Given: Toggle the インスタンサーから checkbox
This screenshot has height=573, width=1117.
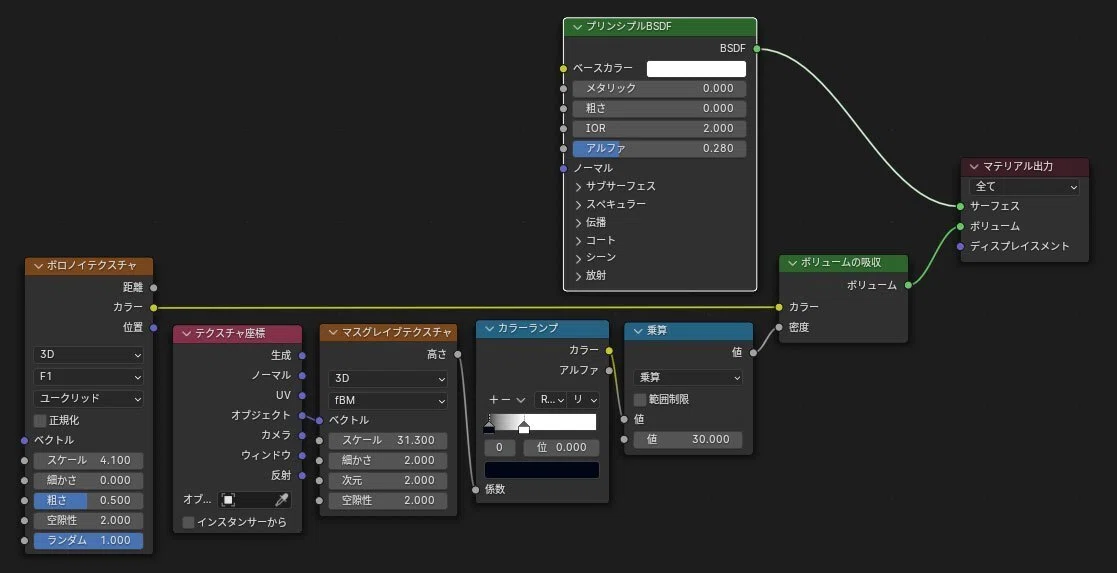Looking at the screenshot, I should [x=188, y=522].
